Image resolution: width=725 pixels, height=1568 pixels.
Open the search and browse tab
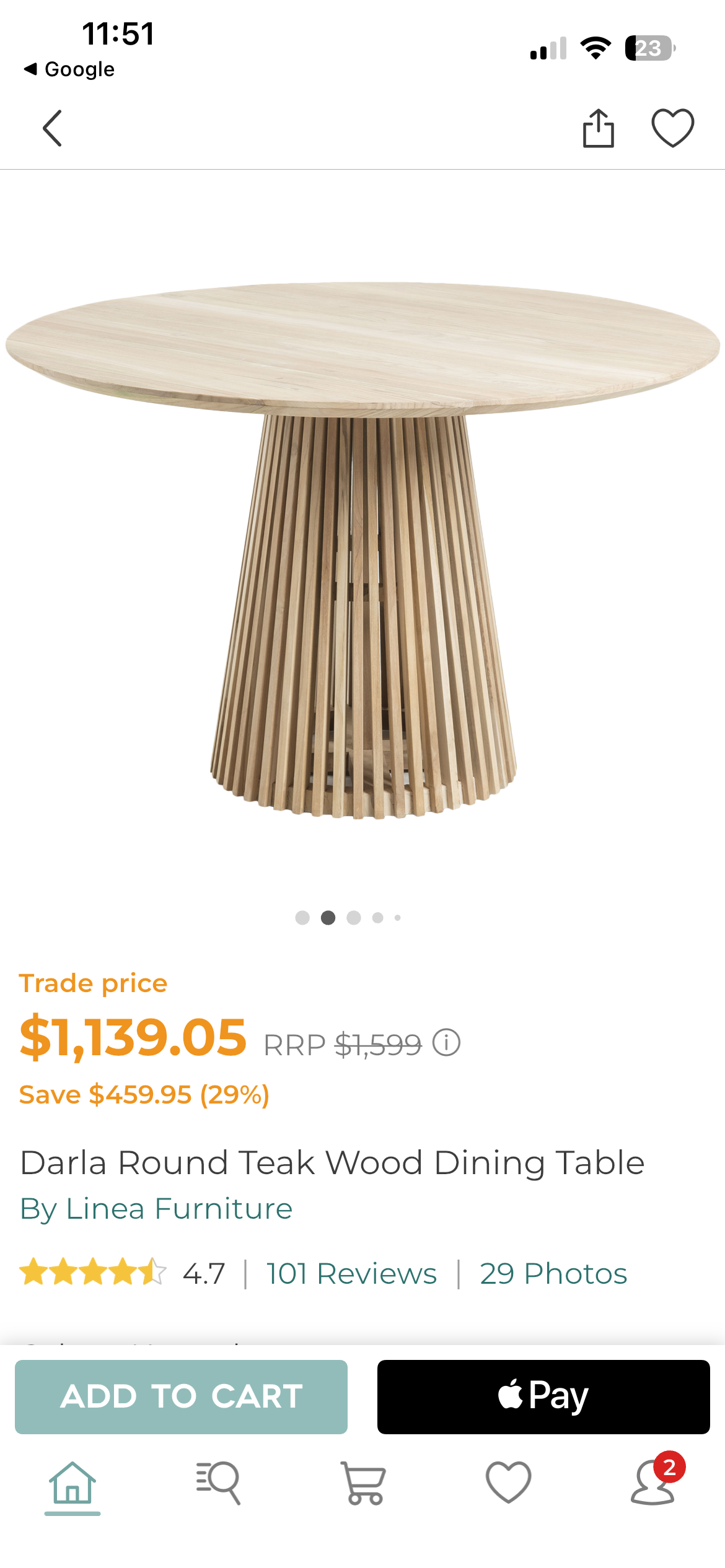[218, 1484]
